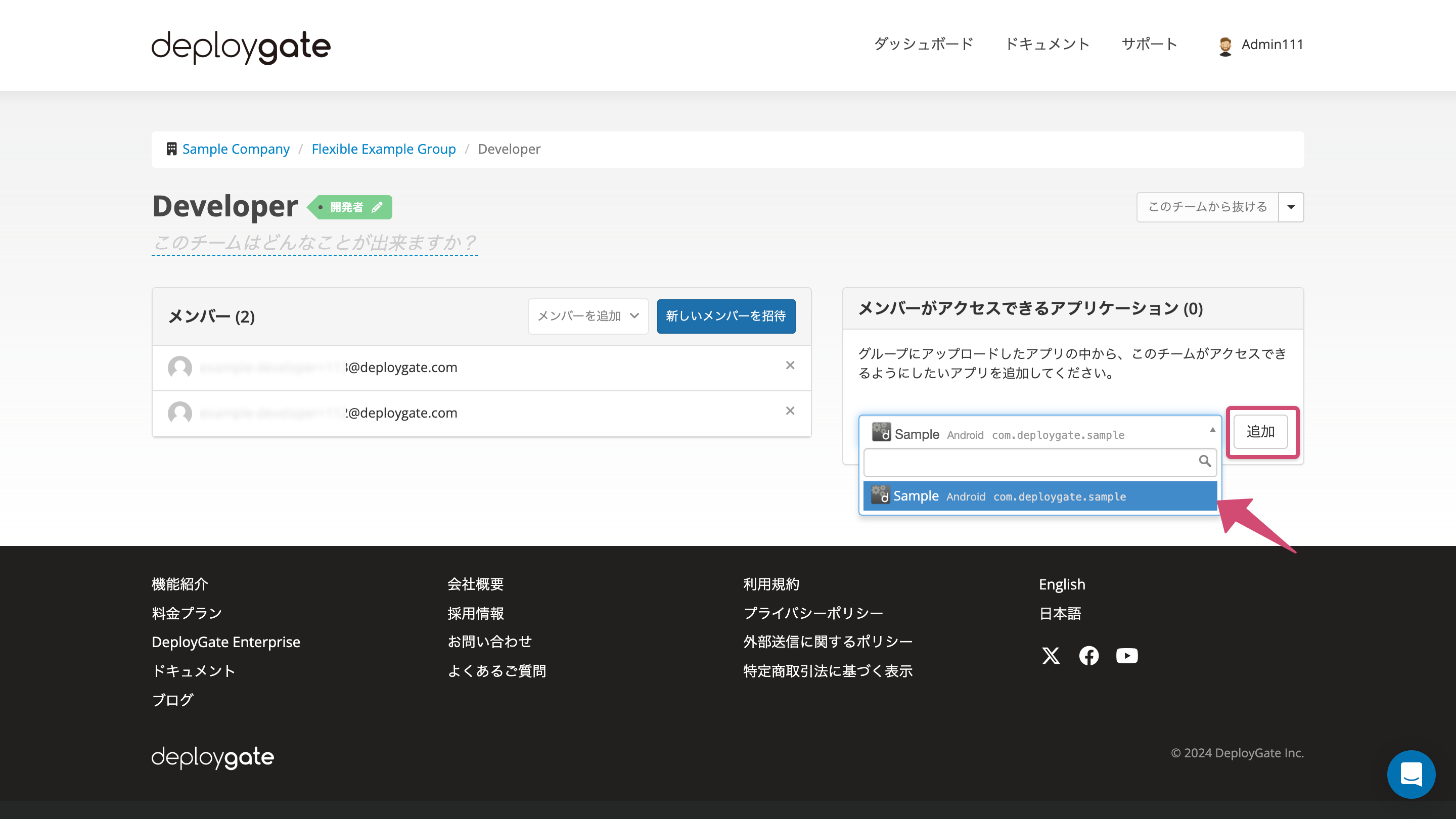Collapse the Sample application selector

click(x=1213, y=431)
